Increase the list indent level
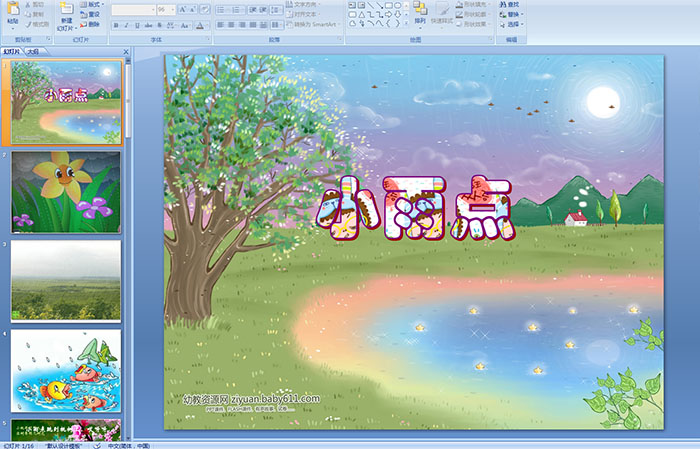 [263, 10]
